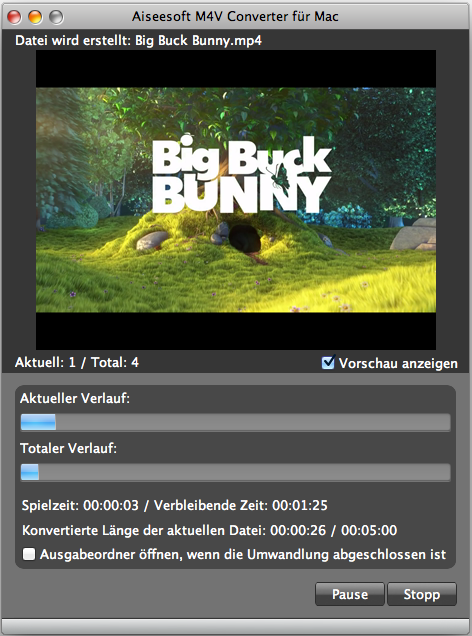Click the Big Buck Bunny video preview
This screenshot has height=636, width=472.
pyautogui.click(x=236, y=200)
